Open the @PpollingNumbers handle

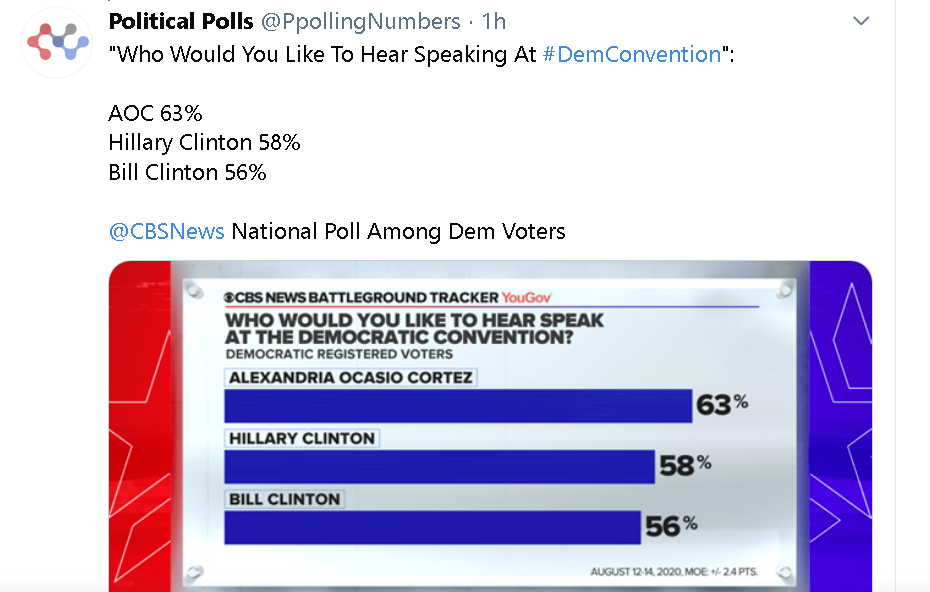coord(361,22)
